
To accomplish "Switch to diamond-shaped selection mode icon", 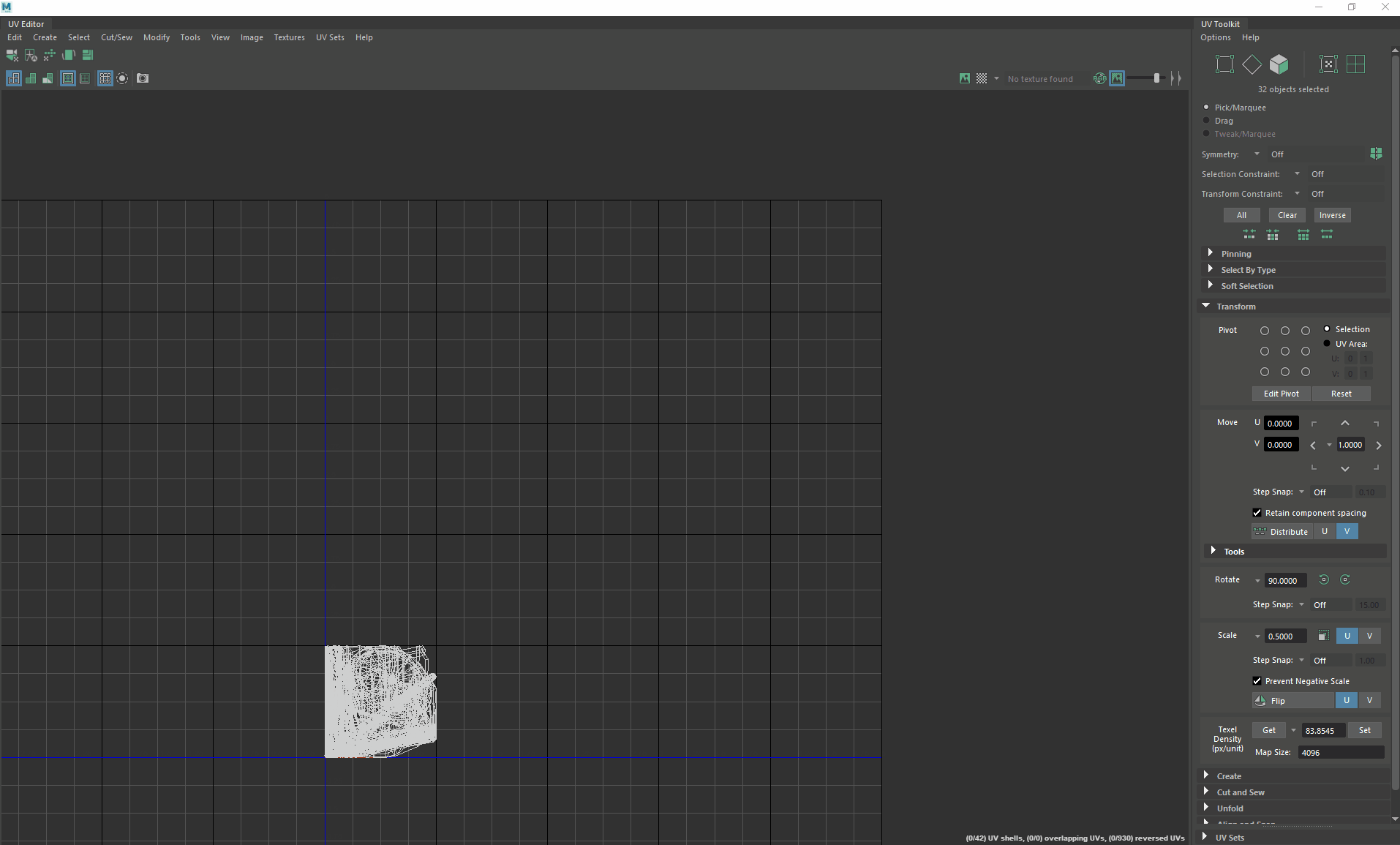I will (x=1252, y=64).
